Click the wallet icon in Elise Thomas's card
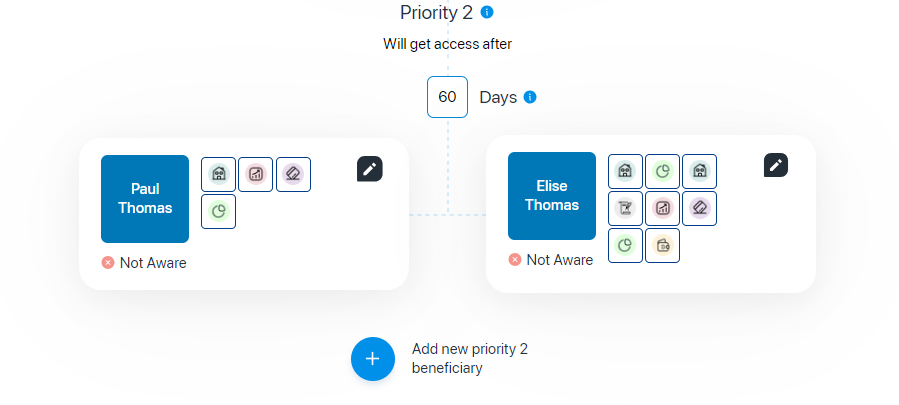This screenshot has width=899, height=405. coord(662,246)
